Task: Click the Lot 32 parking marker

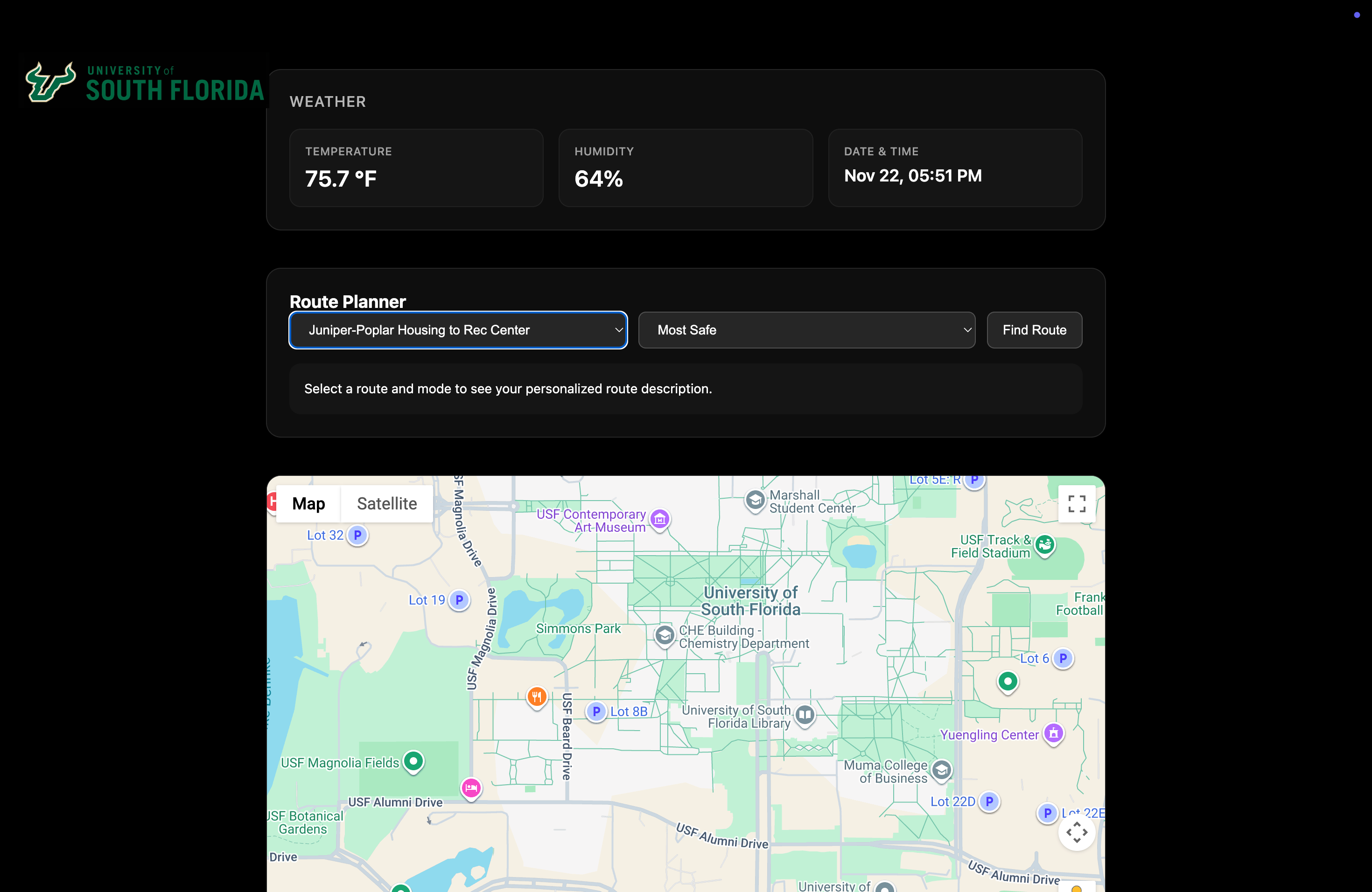Action: 357,535
